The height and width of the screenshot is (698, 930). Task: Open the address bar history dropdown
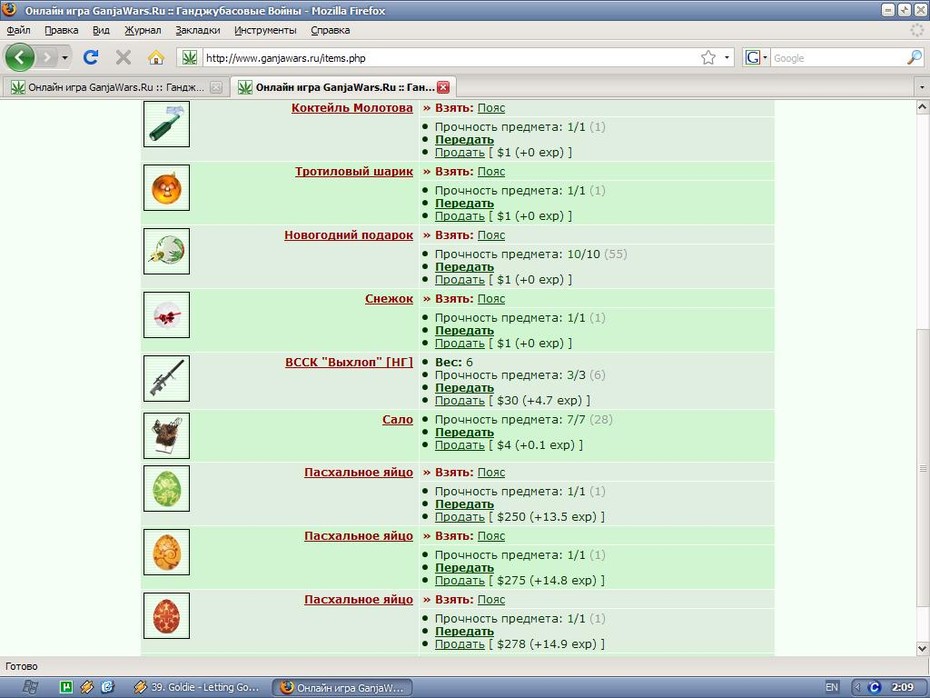(x=727, y=58)
